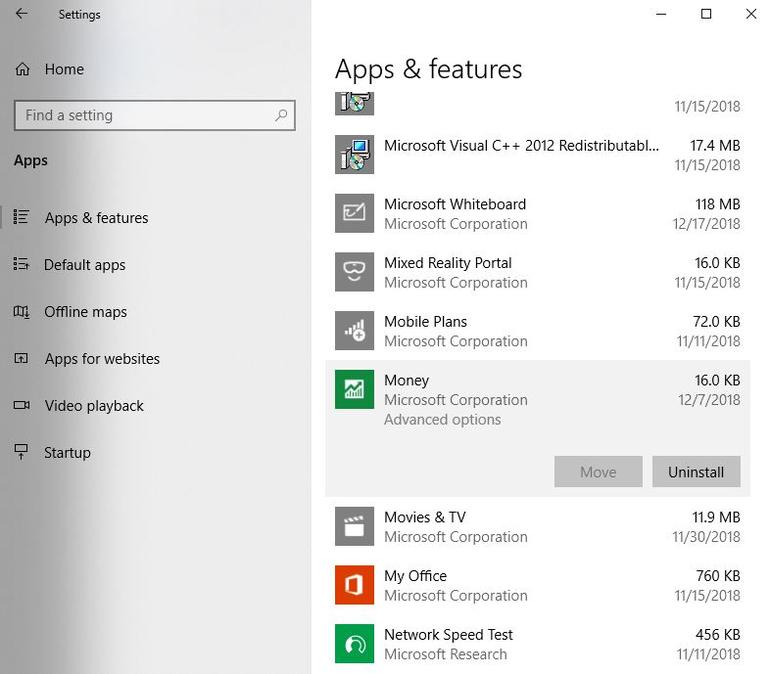The height and width of the screenshot is (674, 770).
Task: Click the Money app name
Action: tap(407, 380)
